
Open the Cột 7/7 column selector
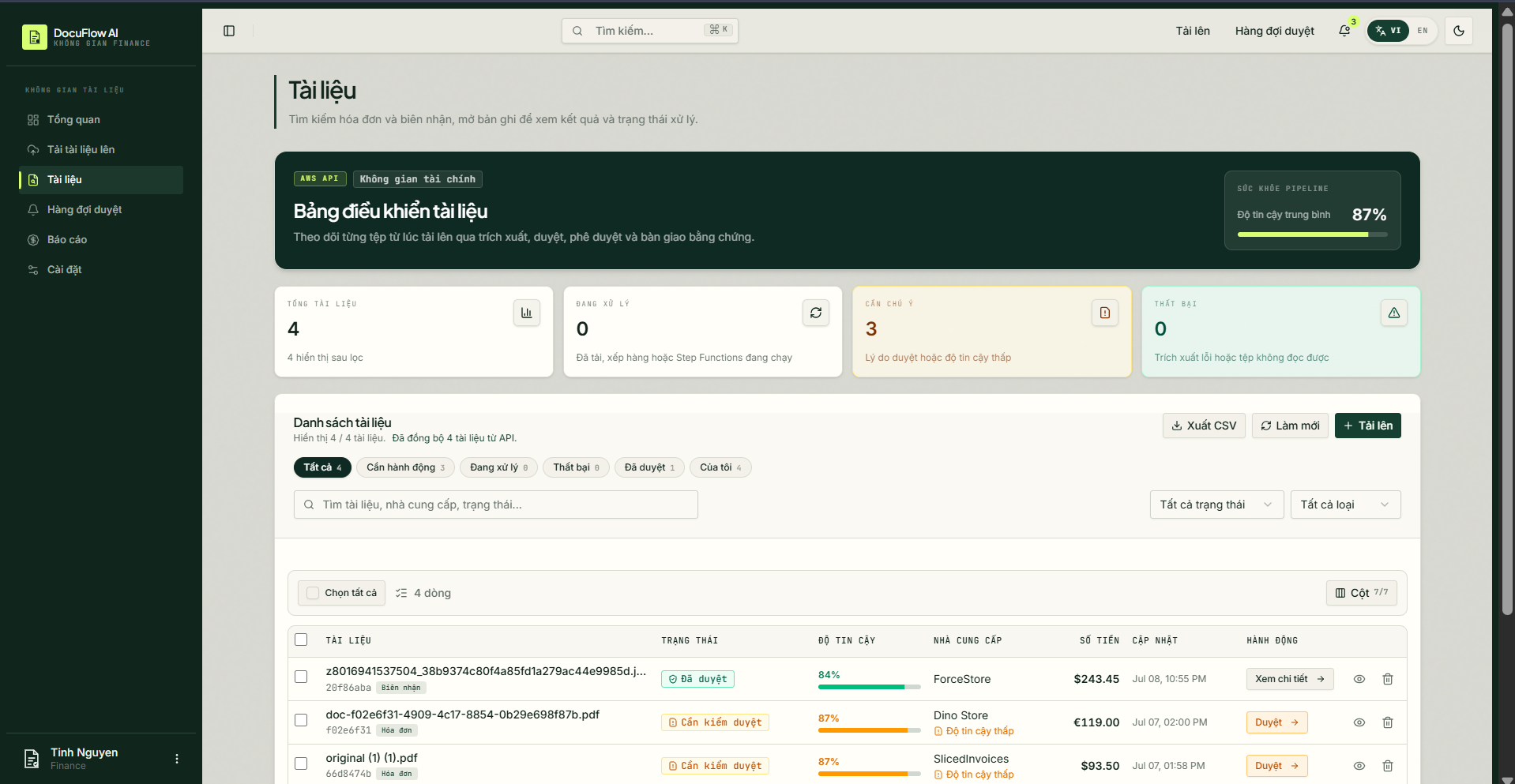1361,593
